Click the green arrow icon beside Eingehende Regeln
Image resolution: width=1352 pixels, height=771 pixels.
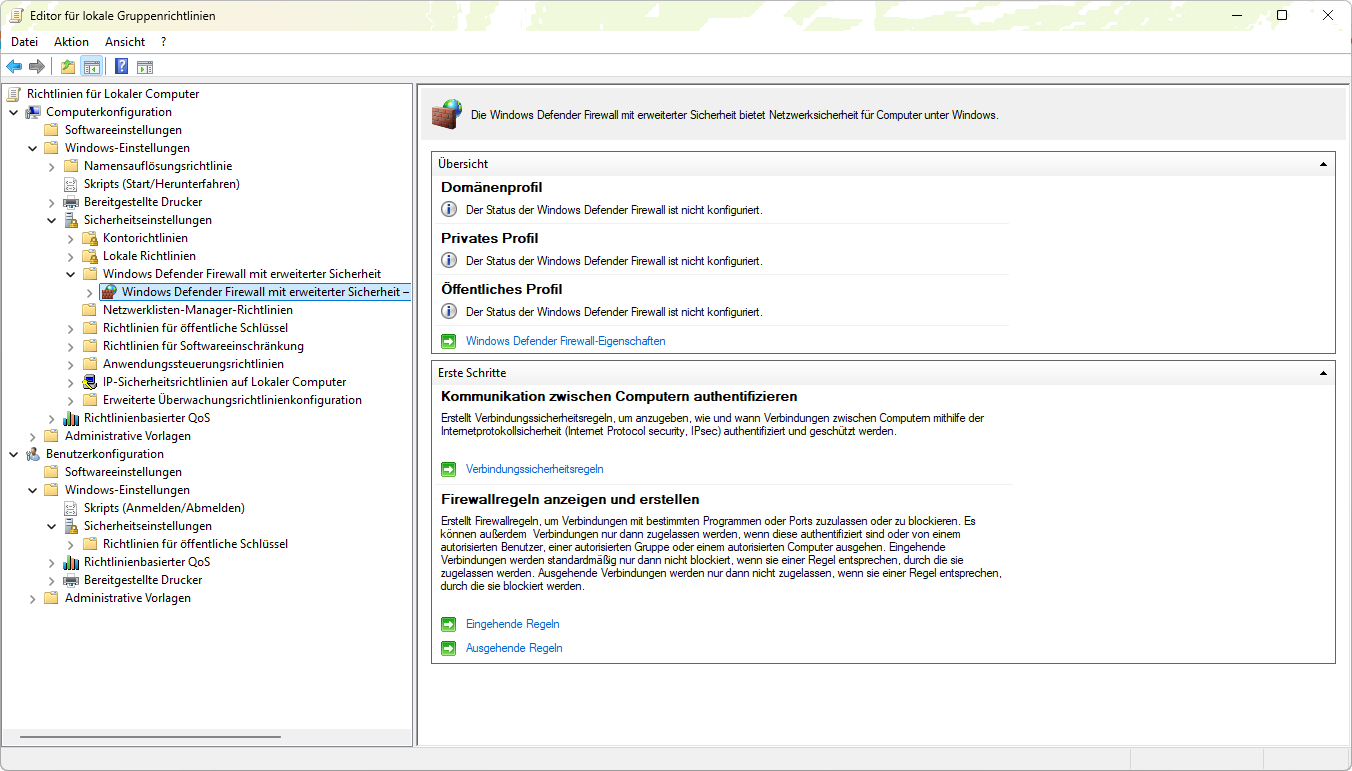(449, 624)
